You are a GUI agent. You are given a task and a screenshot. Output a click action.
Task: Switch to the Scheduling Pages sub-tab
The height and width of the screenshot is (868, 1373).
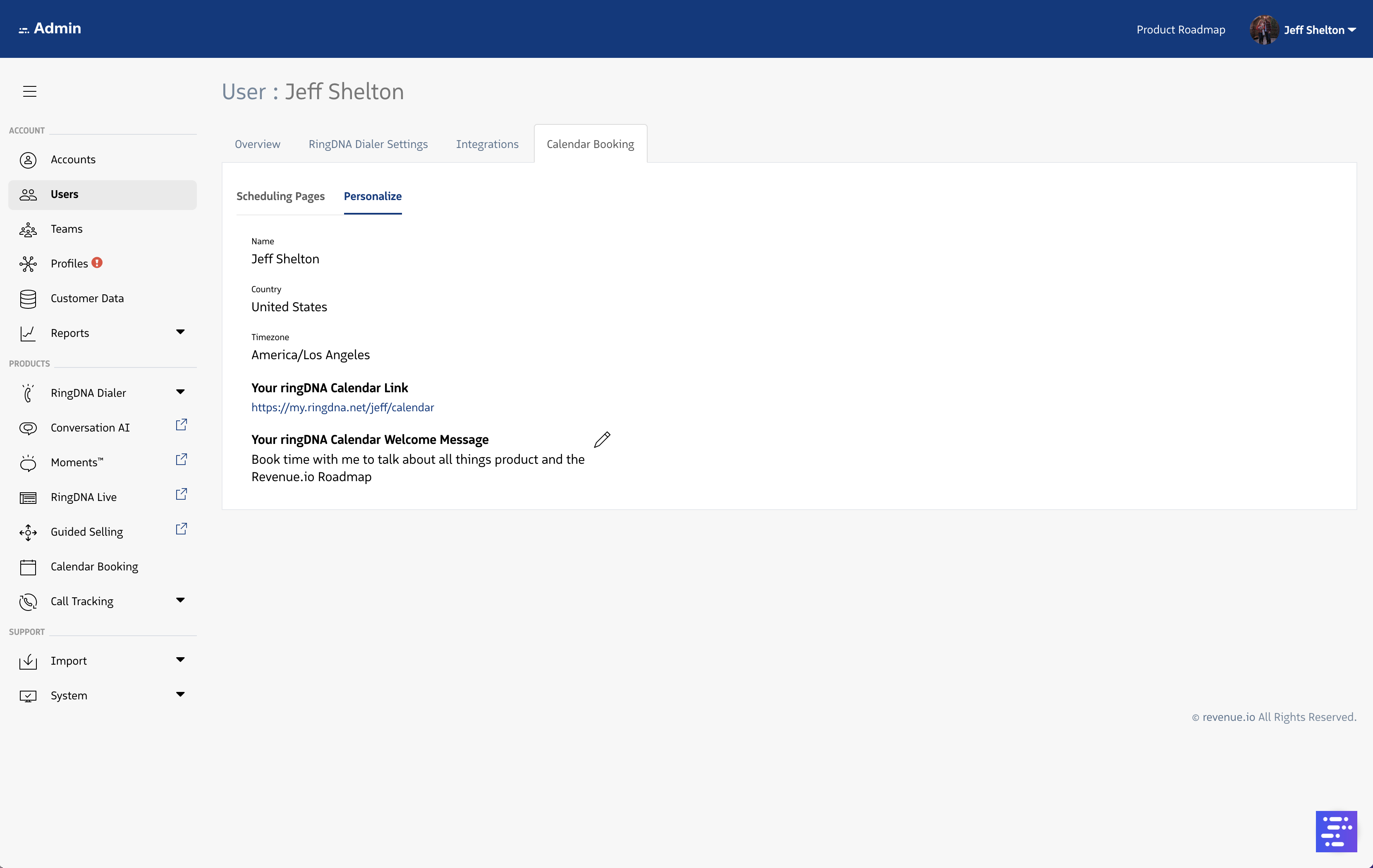tap(280, 196)
